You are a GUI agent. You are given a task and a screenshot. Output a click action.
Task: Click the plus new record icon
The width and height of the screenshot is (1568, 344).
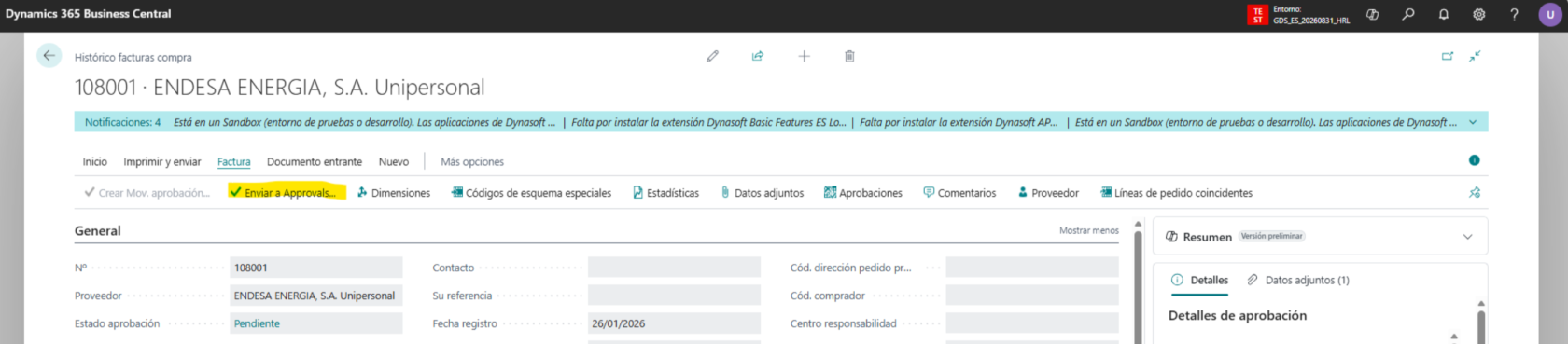point(804,56)
